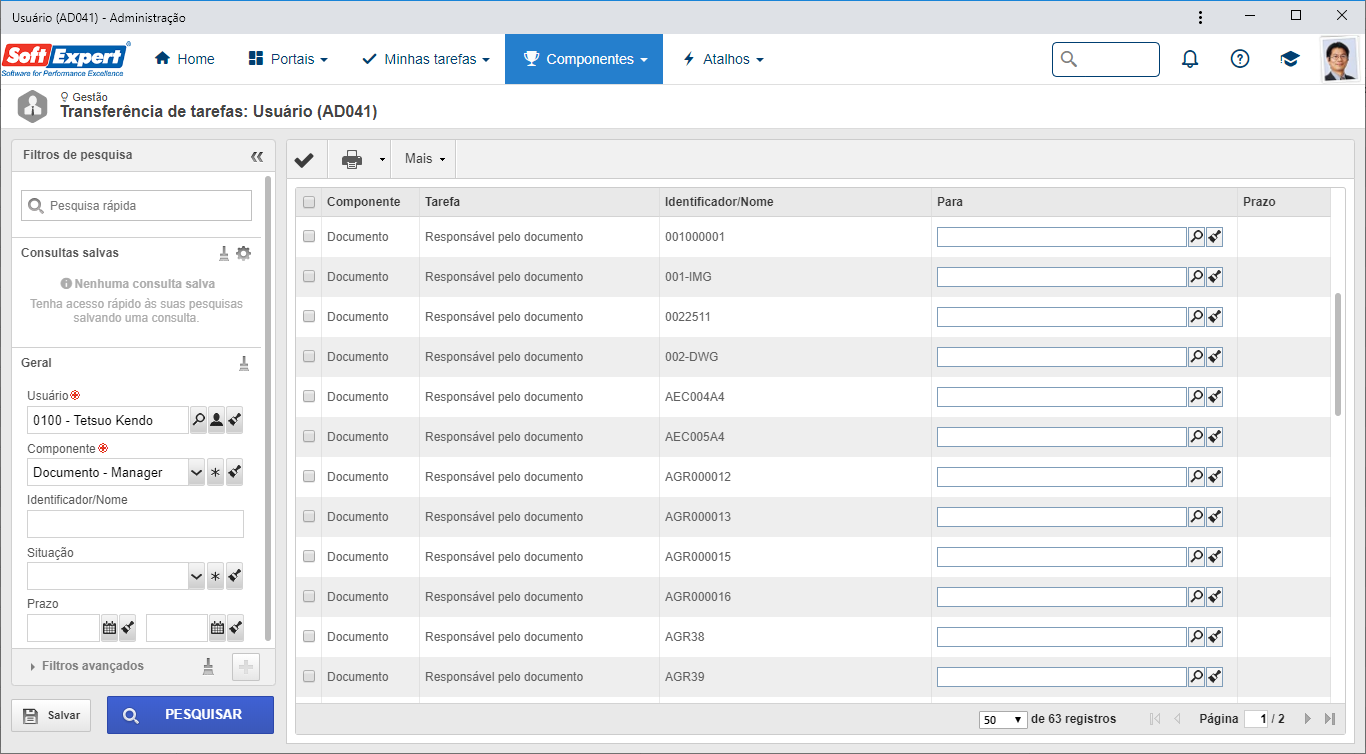Viewport: 1366px width, 754px height.
Task: Click the Pesquisa rápida search field
Action: (x=136, y=205)
